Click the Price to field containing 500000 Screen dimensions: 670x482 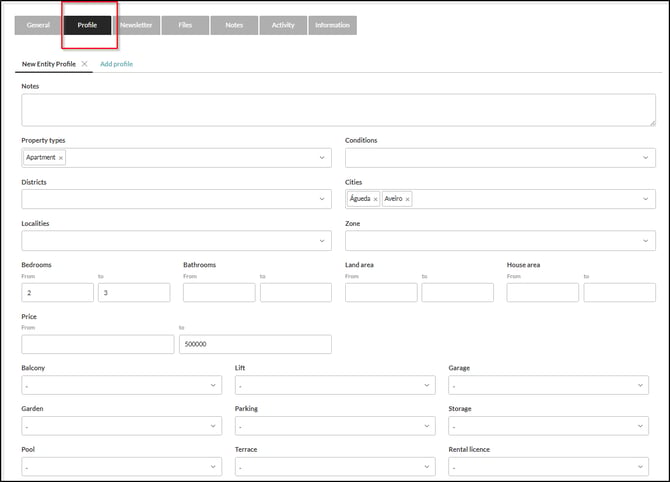coord(255,344)
